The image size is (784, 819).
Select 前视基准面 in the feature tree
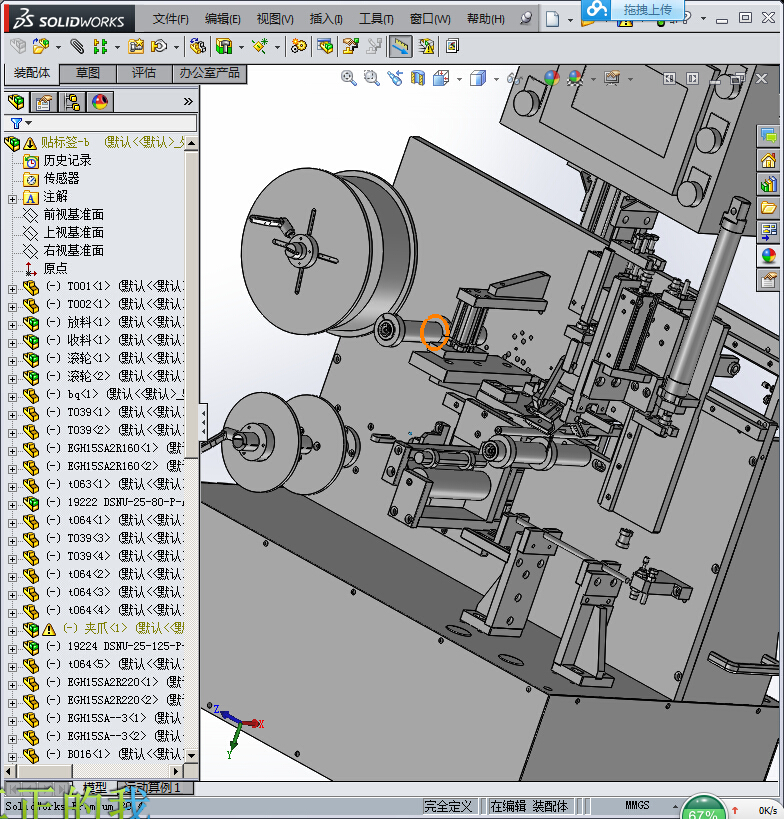(73, 215)
